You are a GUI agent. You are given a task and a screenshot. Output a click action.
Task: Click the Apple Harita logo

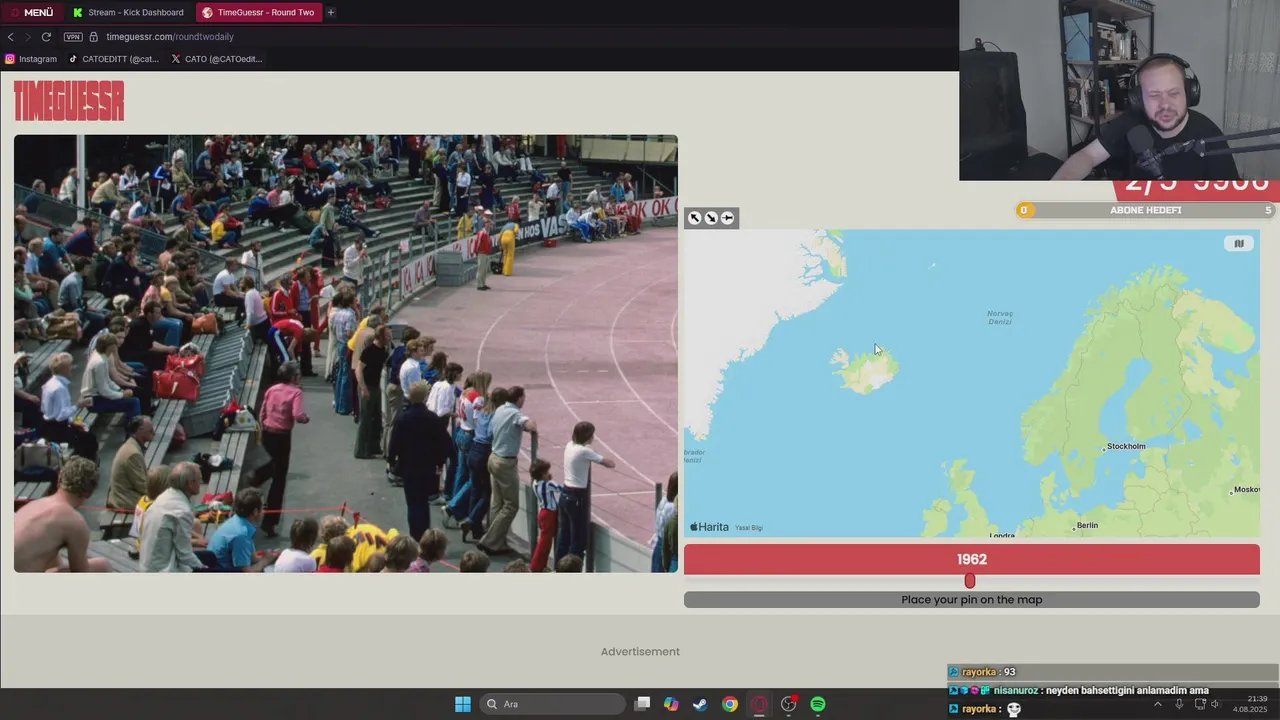coord(709,527)
